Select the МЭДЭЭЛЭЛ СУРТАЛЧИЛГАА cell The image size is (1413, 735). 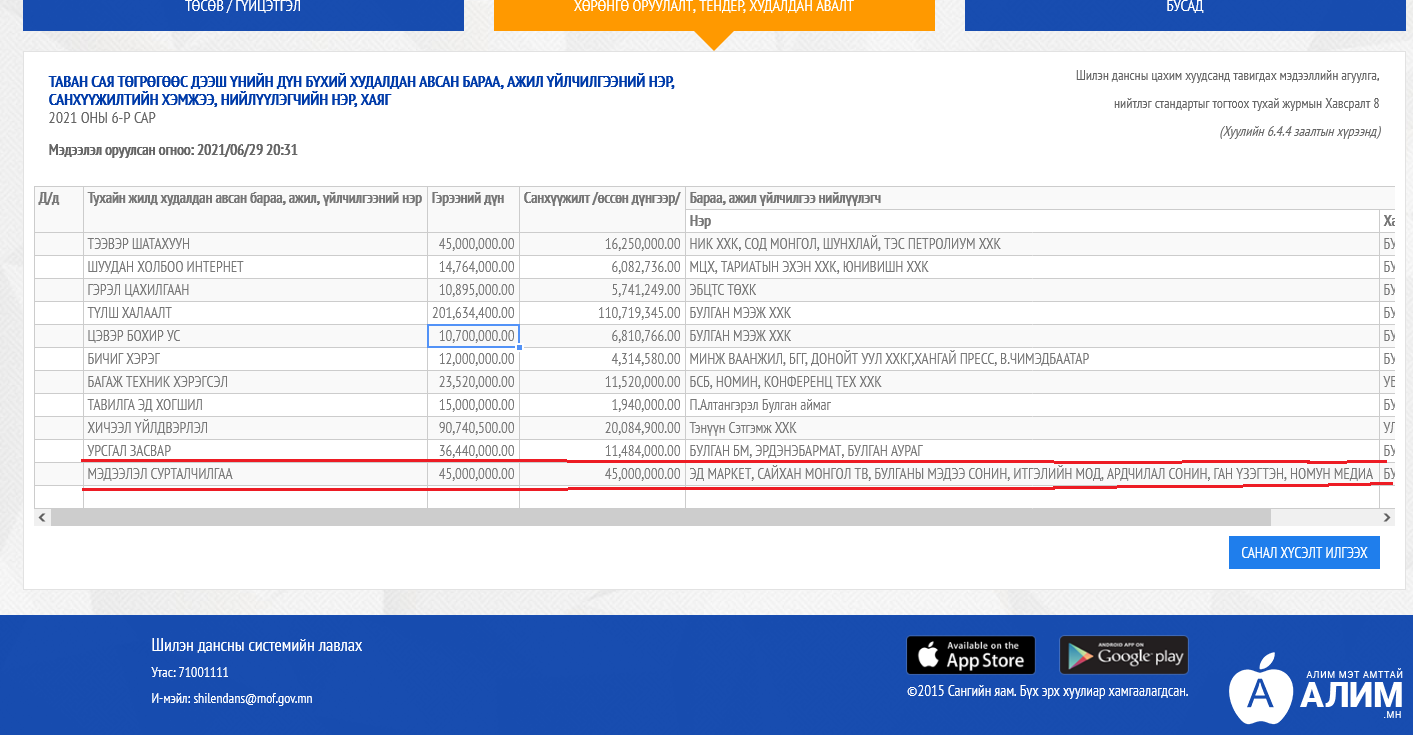256,474
